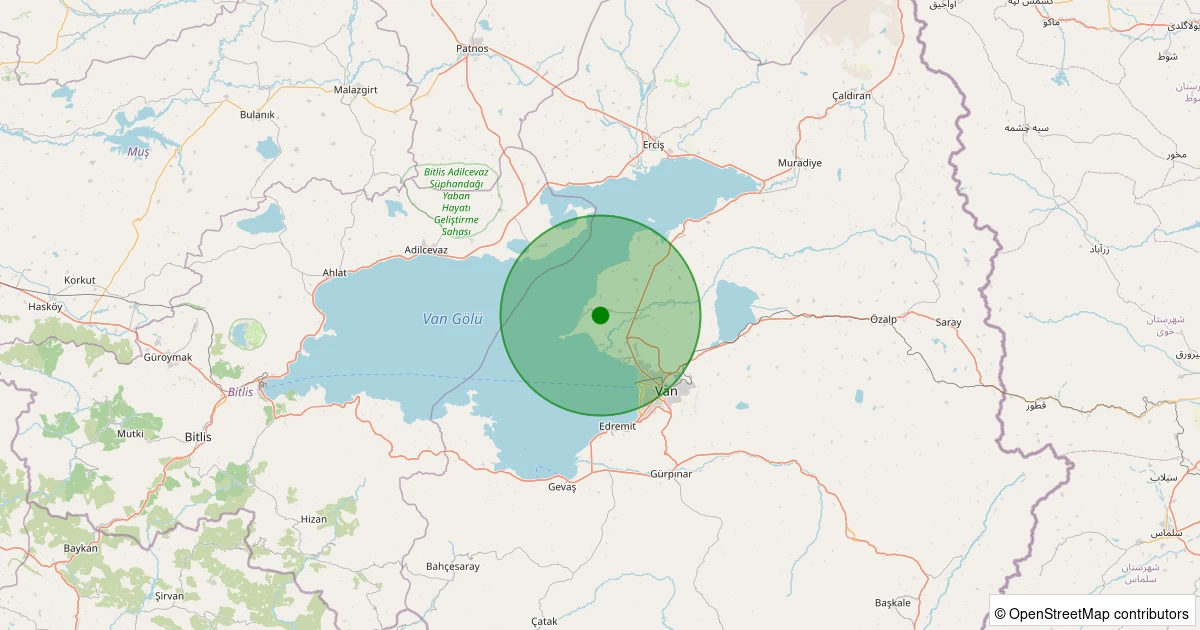1200x630 pixels.
Task: Click the Hizan town label
Action: tap(314, 519)
